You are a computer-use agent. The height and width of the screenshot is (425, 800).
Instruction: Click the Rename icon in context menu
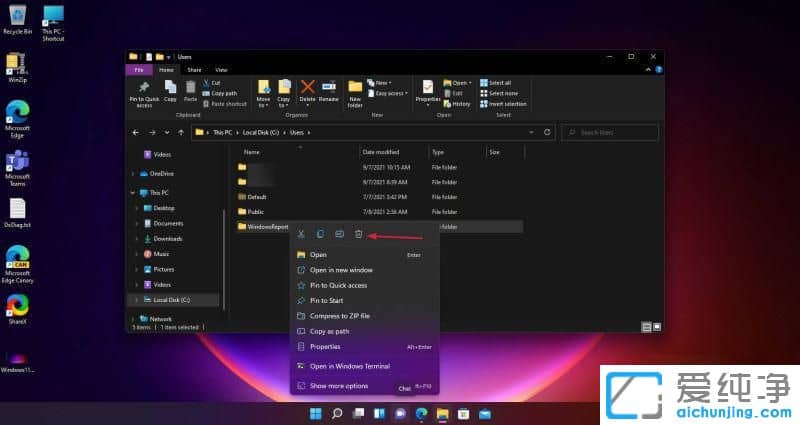(339, 234)
